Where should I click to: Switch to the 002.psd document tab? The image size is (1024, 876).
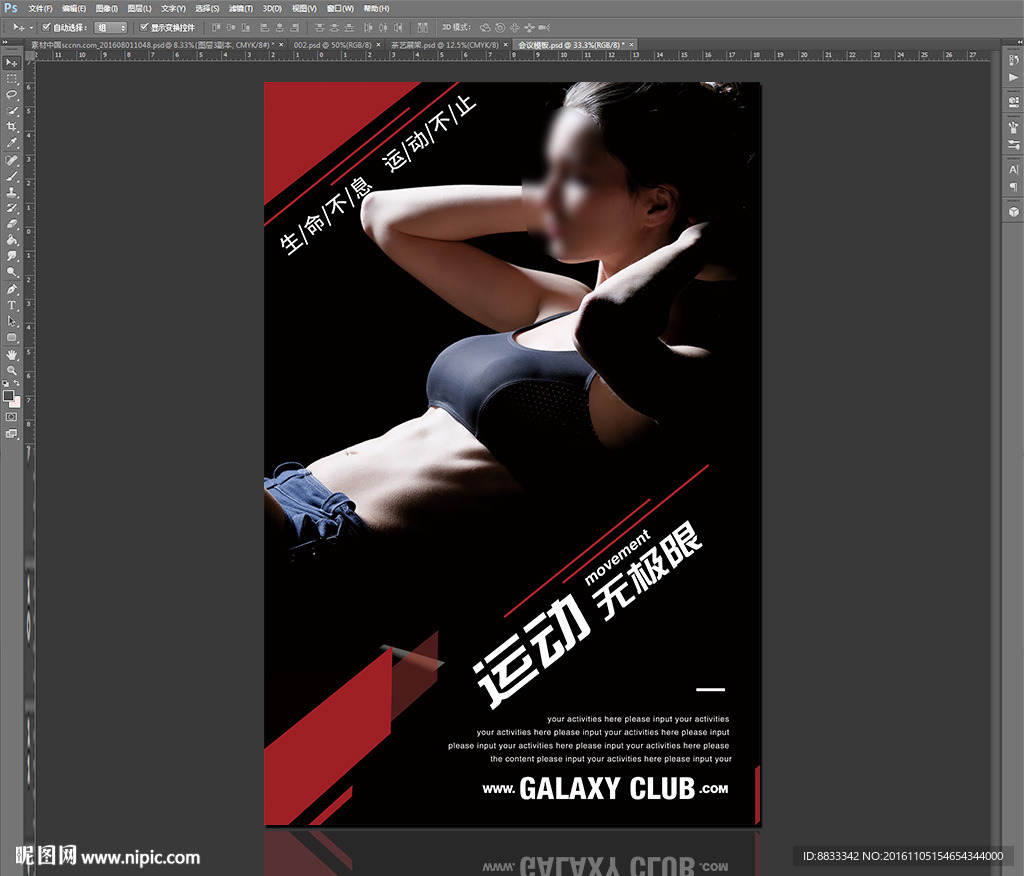tap(332, 45)
